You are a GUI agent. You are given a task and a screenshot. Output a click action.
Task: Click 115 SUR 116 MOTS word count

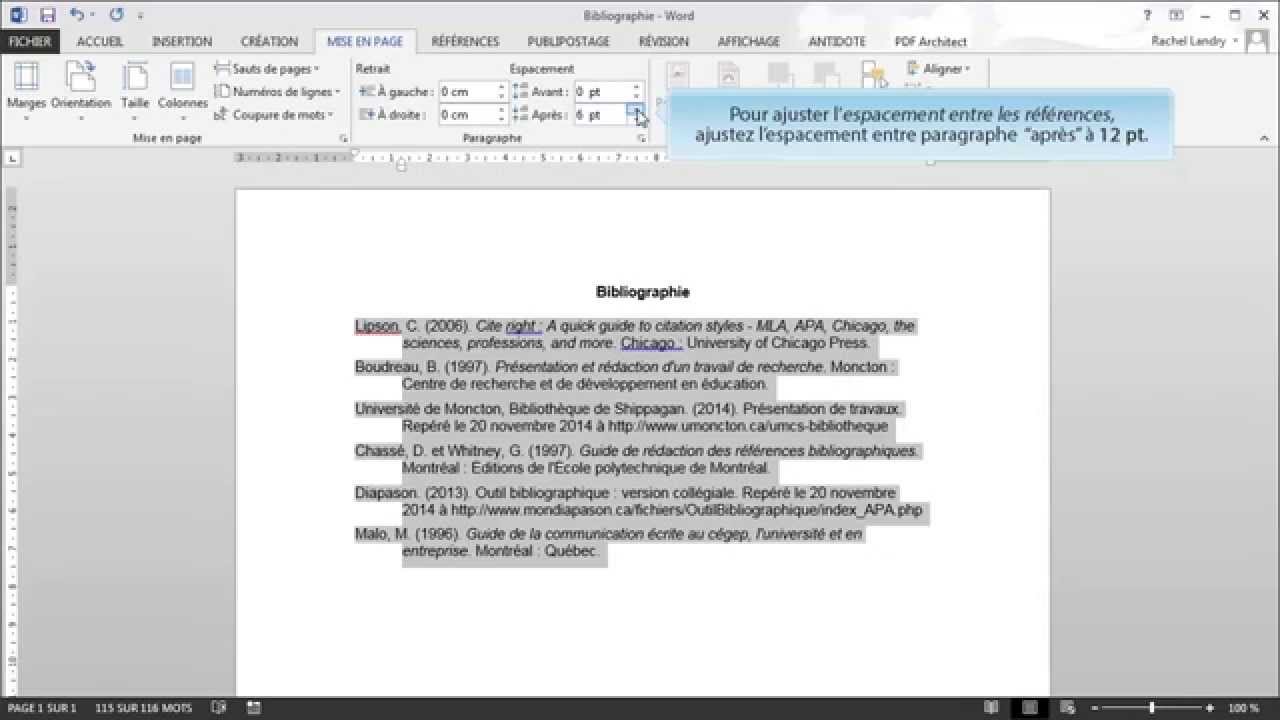point(144,708)
